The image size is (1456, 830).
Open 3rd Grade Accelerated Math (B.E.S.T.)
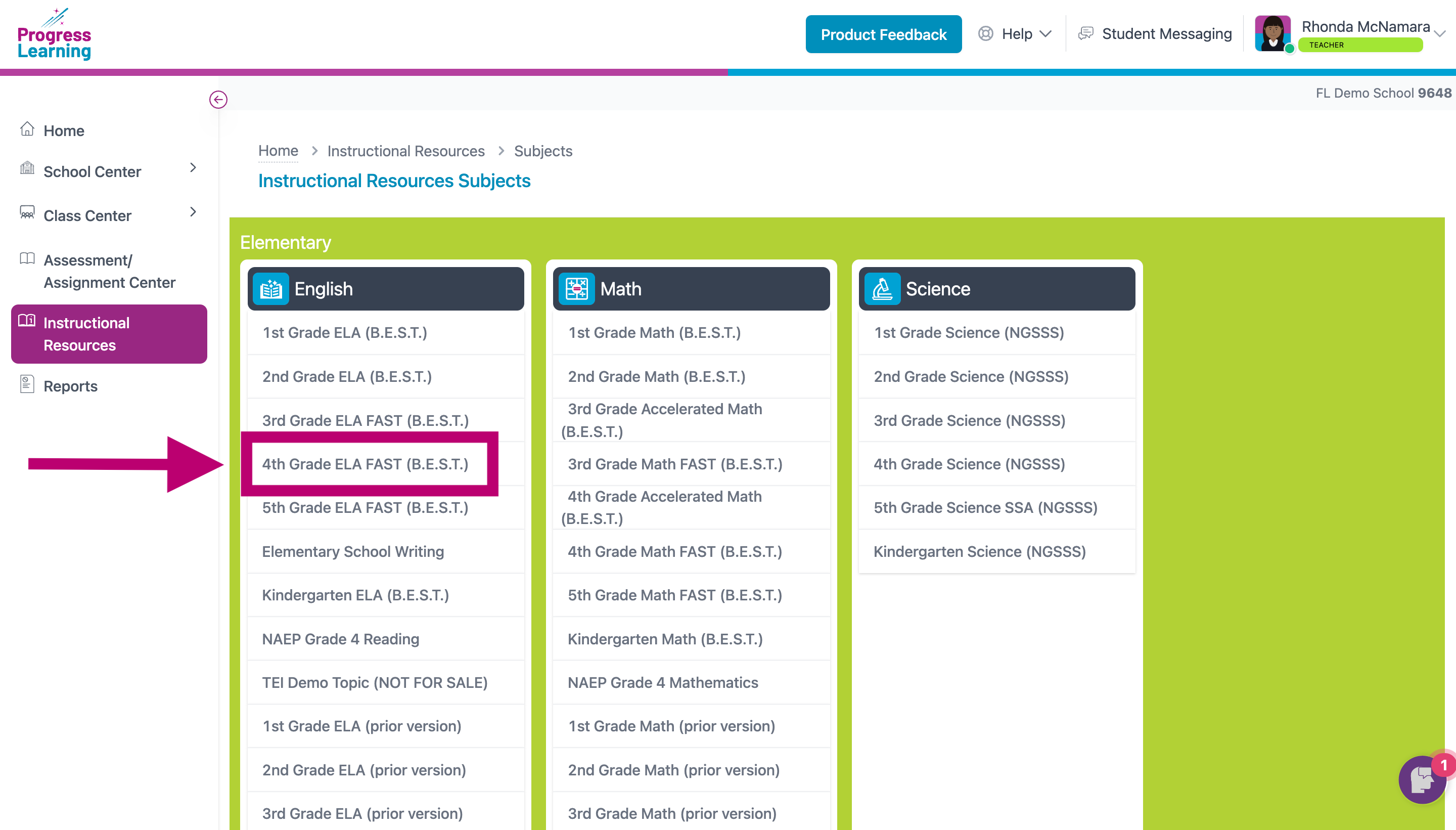point(691,421)
